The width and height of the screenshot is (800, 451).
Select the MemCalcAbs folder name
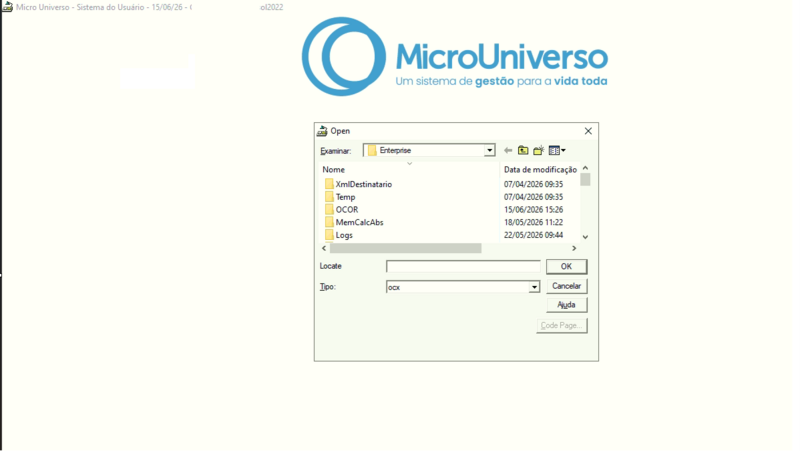[359, 222]
